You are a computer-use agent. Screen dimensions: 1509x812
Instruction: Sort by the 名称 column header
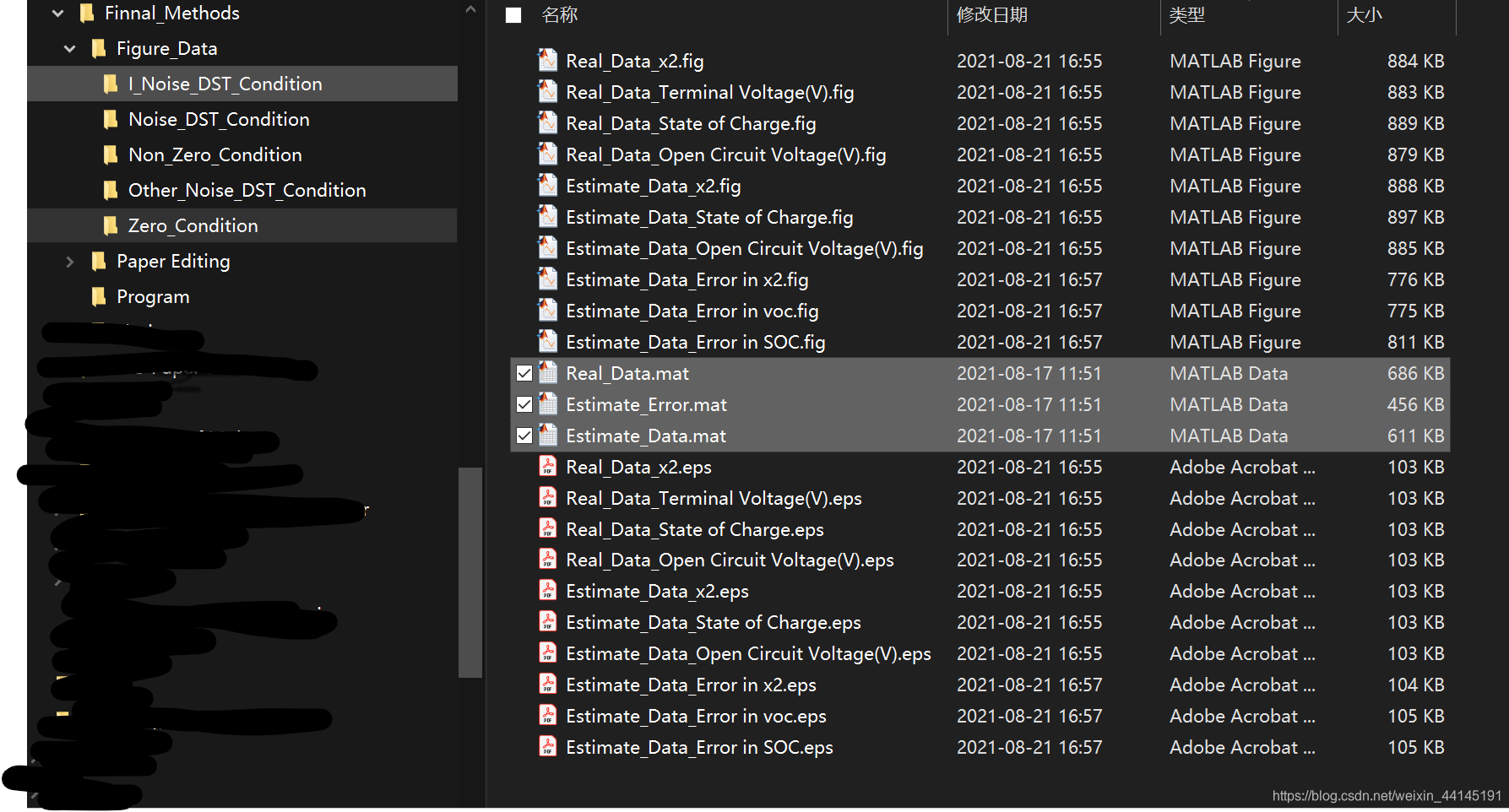560,15
